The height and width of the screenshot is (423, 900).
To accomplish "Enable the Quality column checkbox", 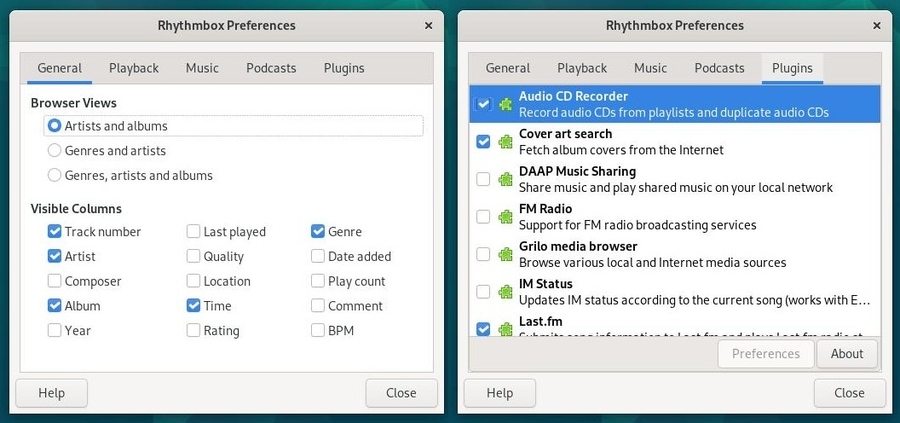I will 193,257.
